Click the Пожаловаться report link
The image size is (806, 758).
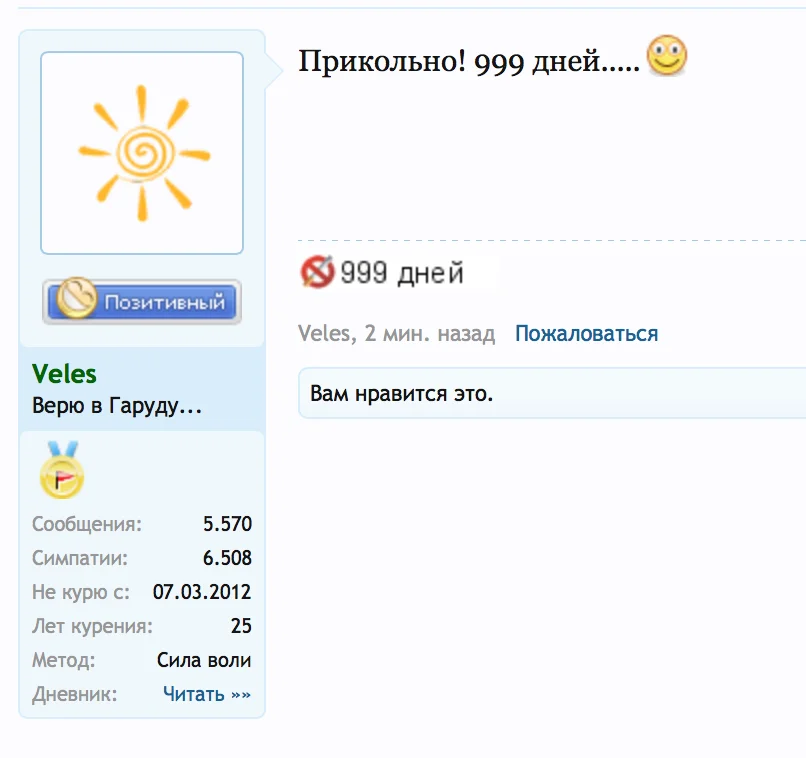(587, 334)
